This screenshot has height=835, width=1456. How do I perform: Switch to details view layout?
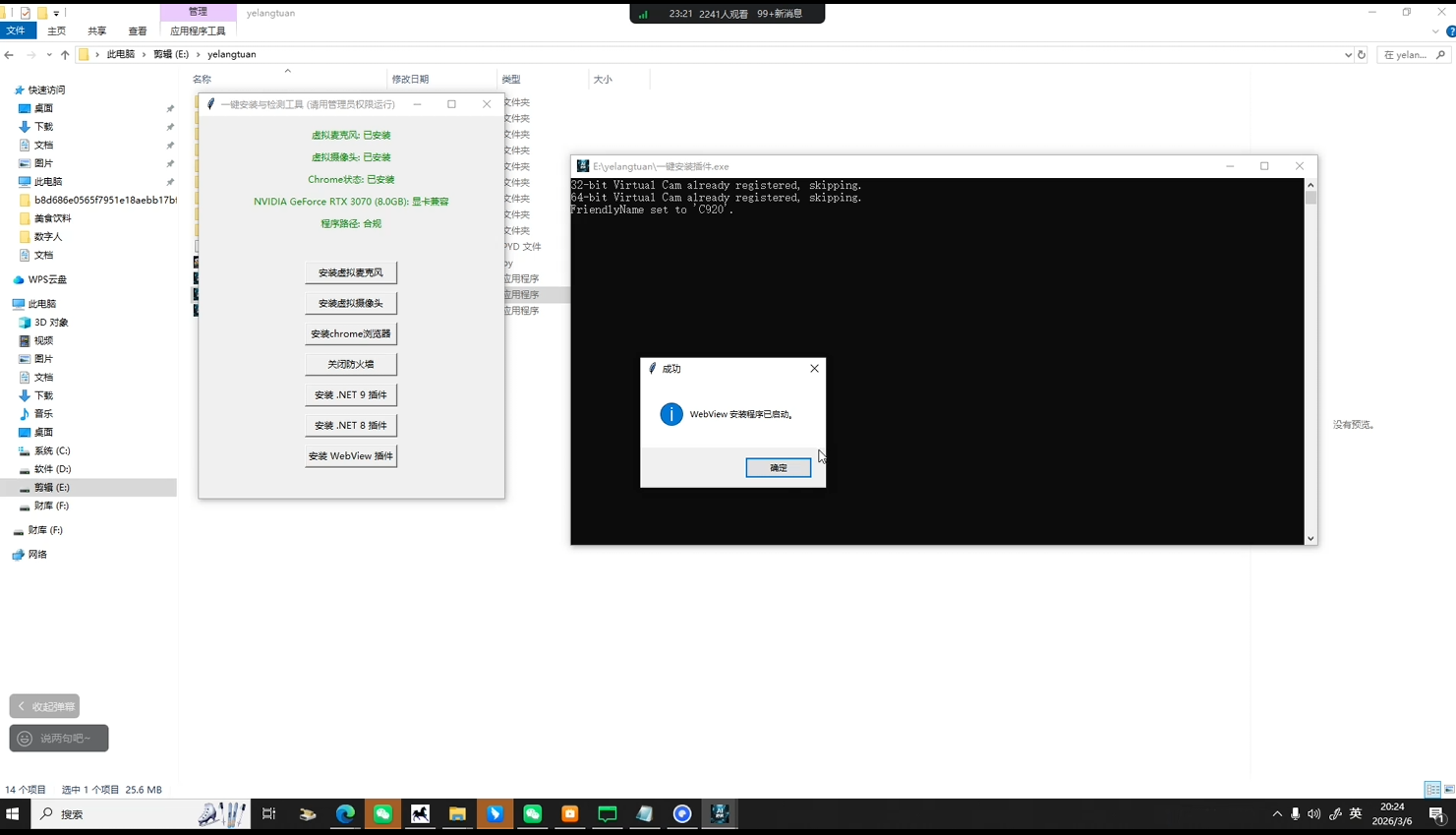(x=1432, y=790)
